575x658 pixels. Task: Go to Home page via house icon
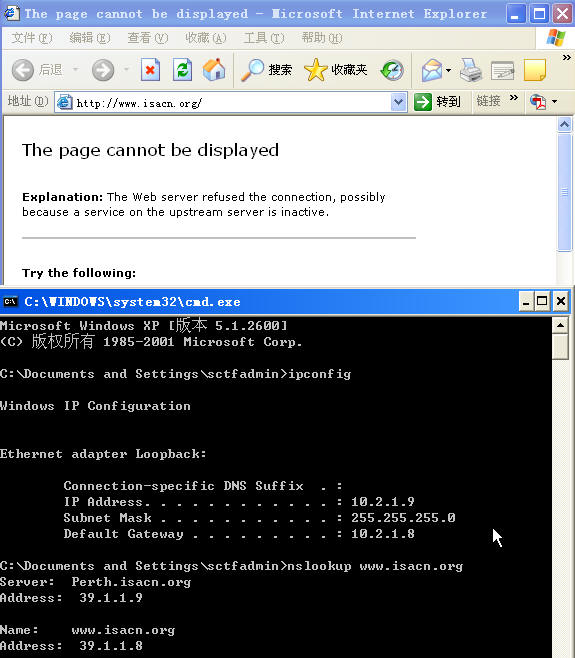pyautogui.click(x=214, y=69)
